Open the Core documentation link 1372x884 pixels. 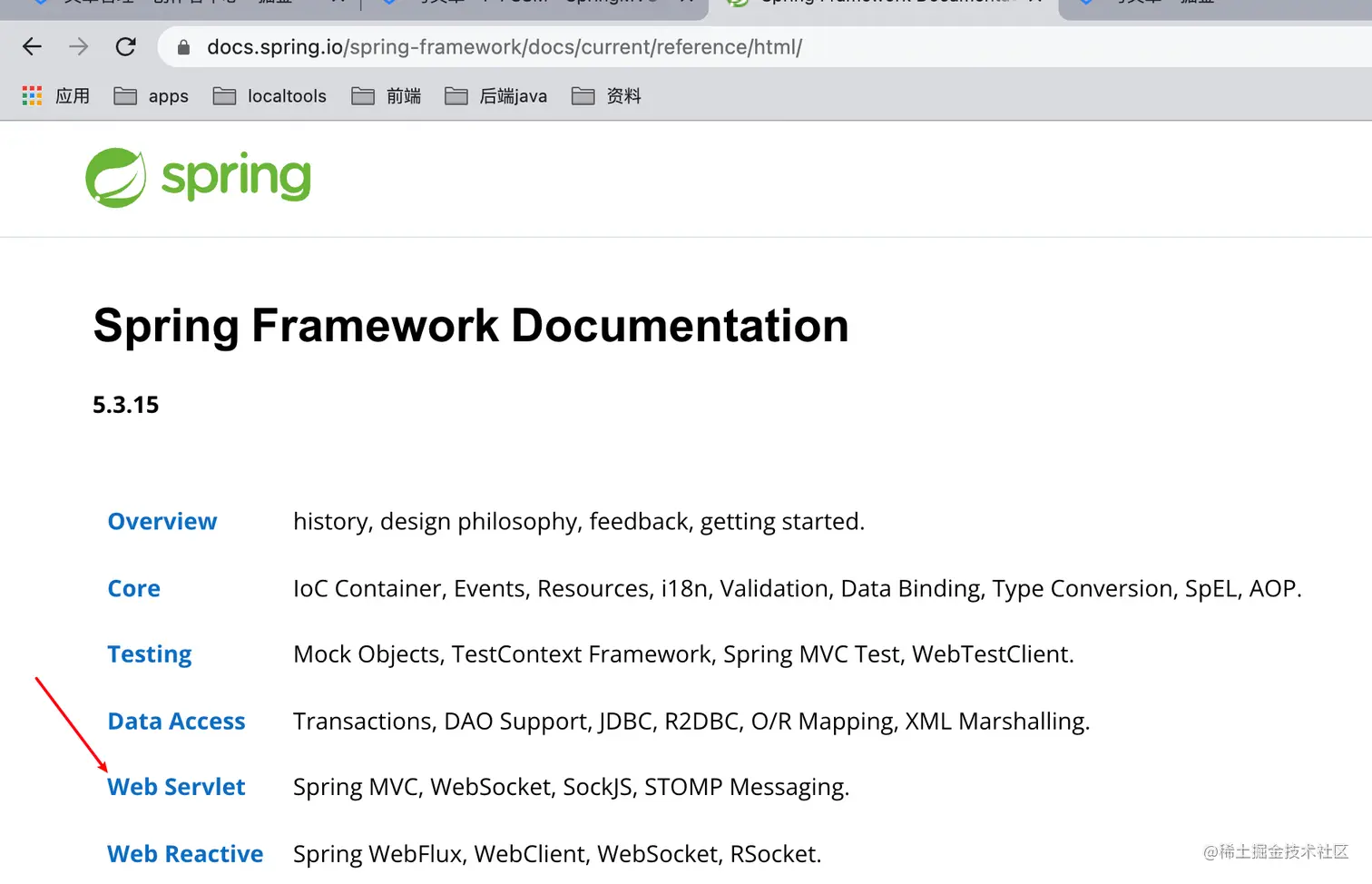pyautogui.click(x=134, y=588)
